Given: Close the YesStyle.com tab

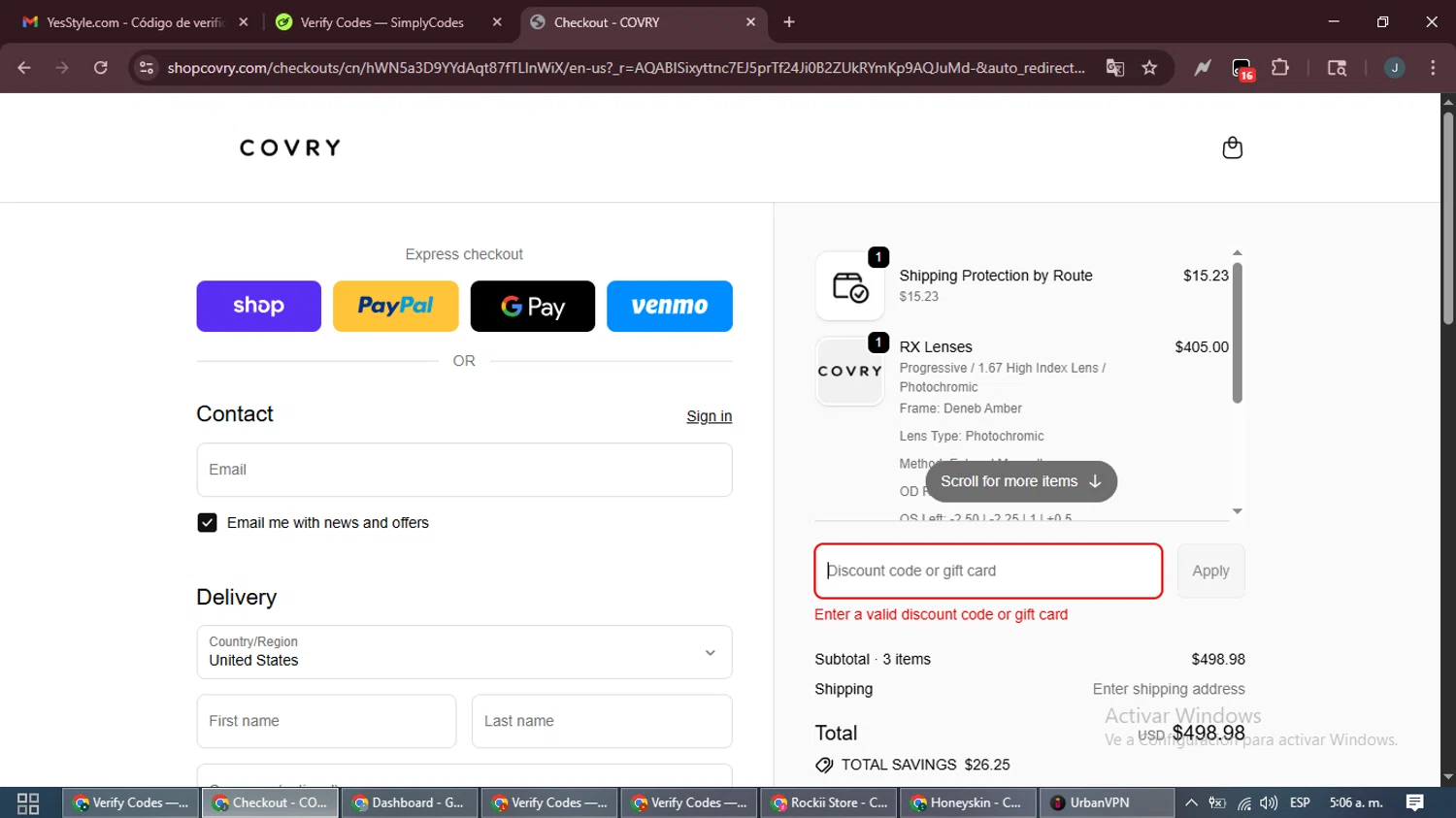Looking at the screenshot, I should pyautogui.click(x=244, y=22).
